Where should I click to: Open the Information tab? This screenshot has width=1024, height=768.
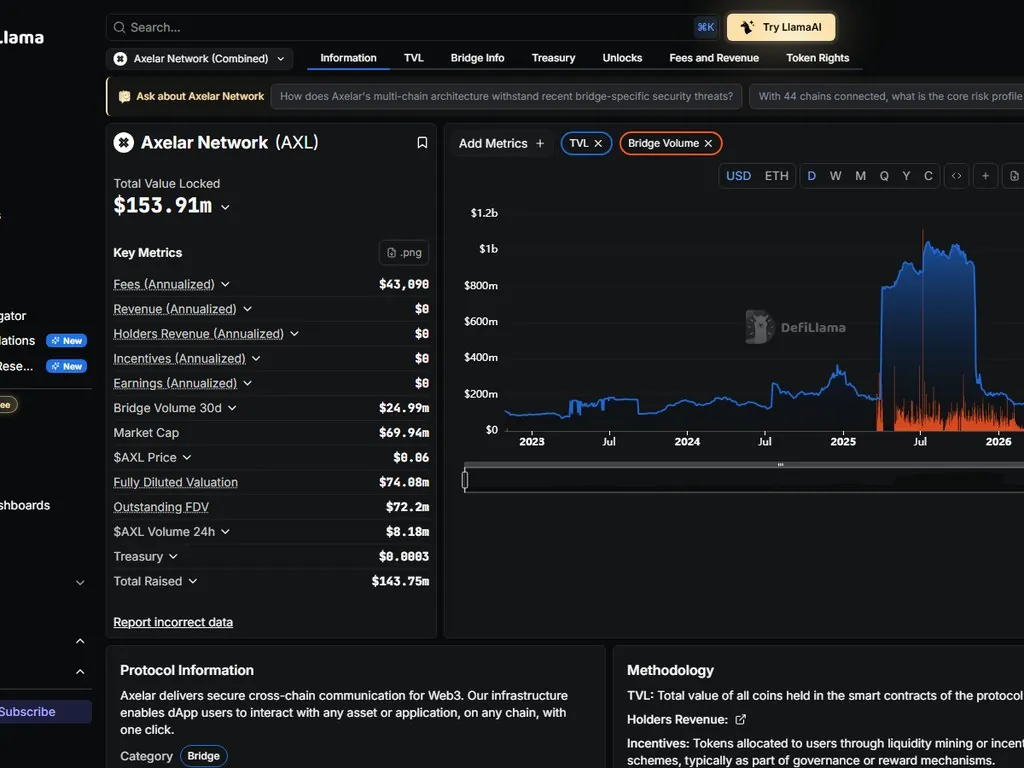348,58
